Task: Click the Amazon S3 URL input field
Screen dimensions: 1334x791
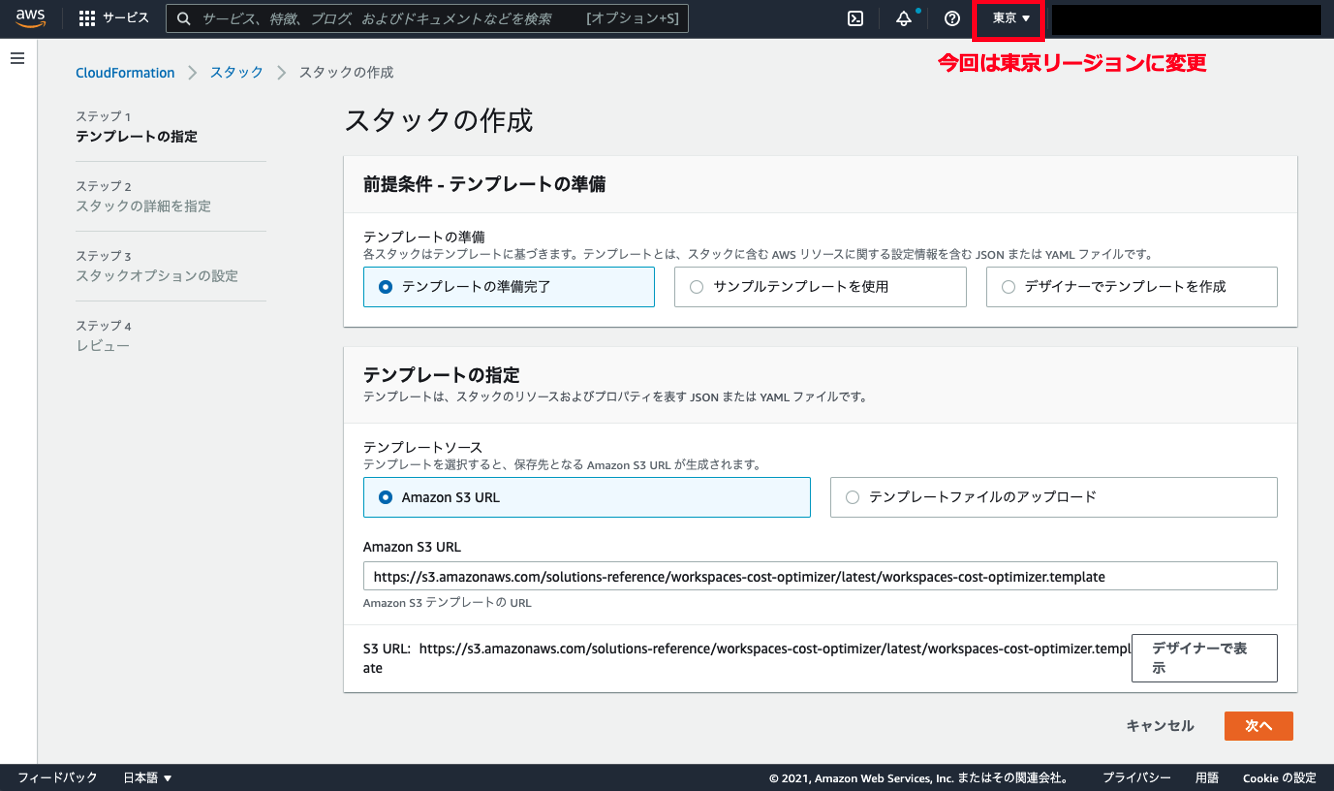Action: click(820, 576)
